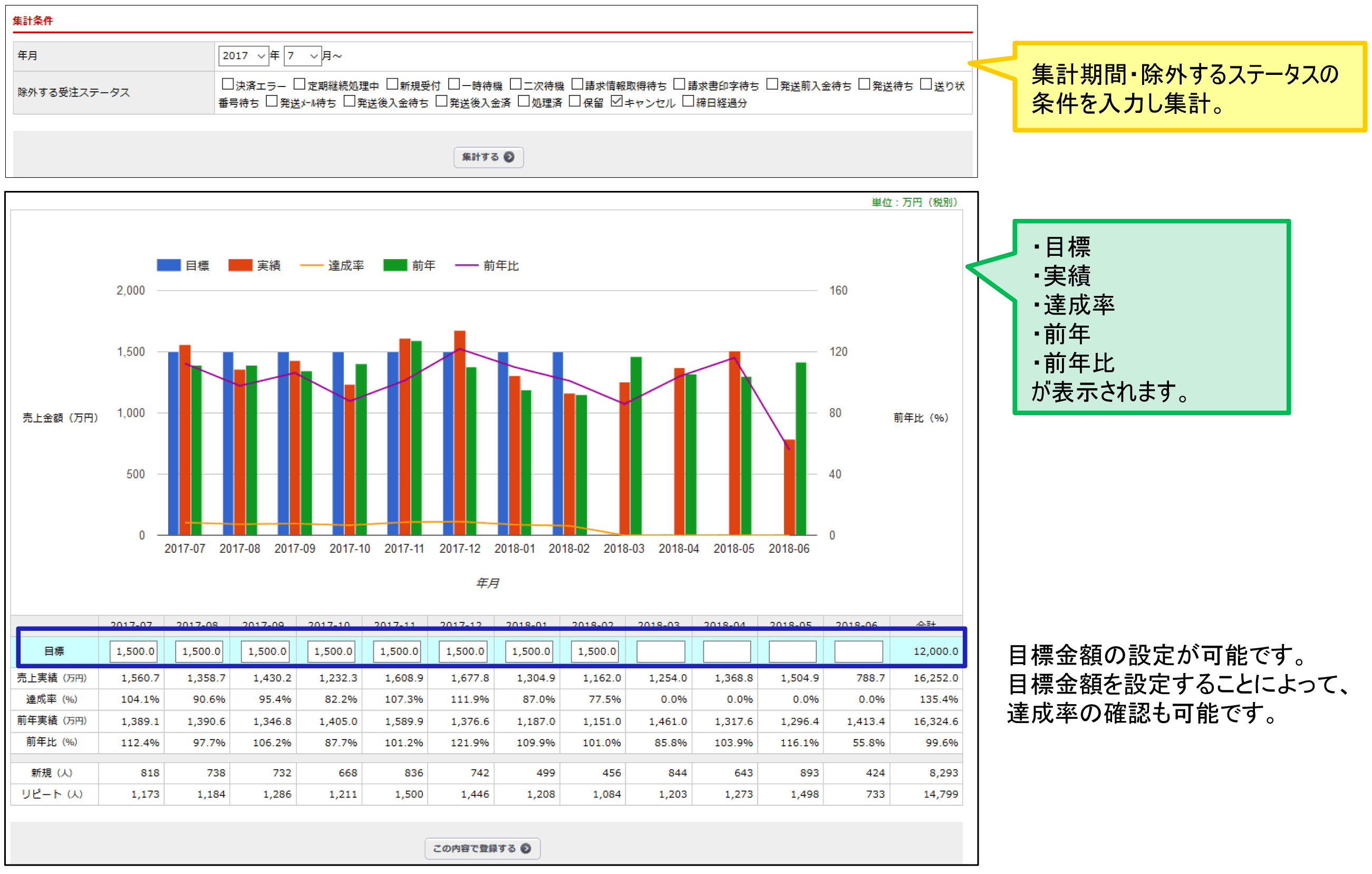Tick the 保留 status checkbox

tap(575, 101)
